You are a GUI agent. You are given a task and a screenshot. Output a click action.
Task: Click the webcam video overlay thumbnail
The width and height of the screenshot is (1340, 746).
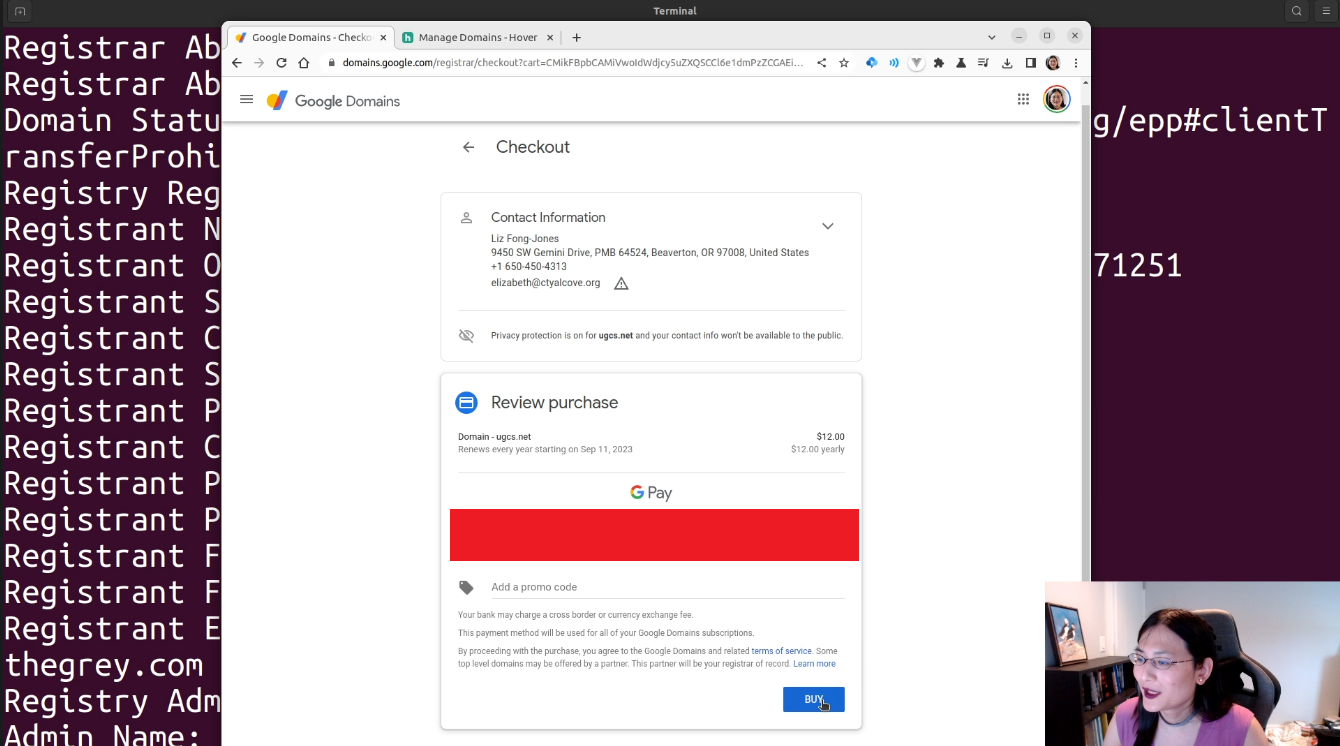[x=1192, y=664]
